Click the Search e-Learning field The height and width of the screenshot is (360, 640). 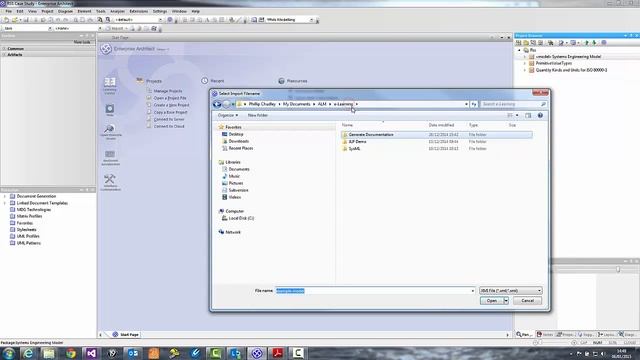513,104
